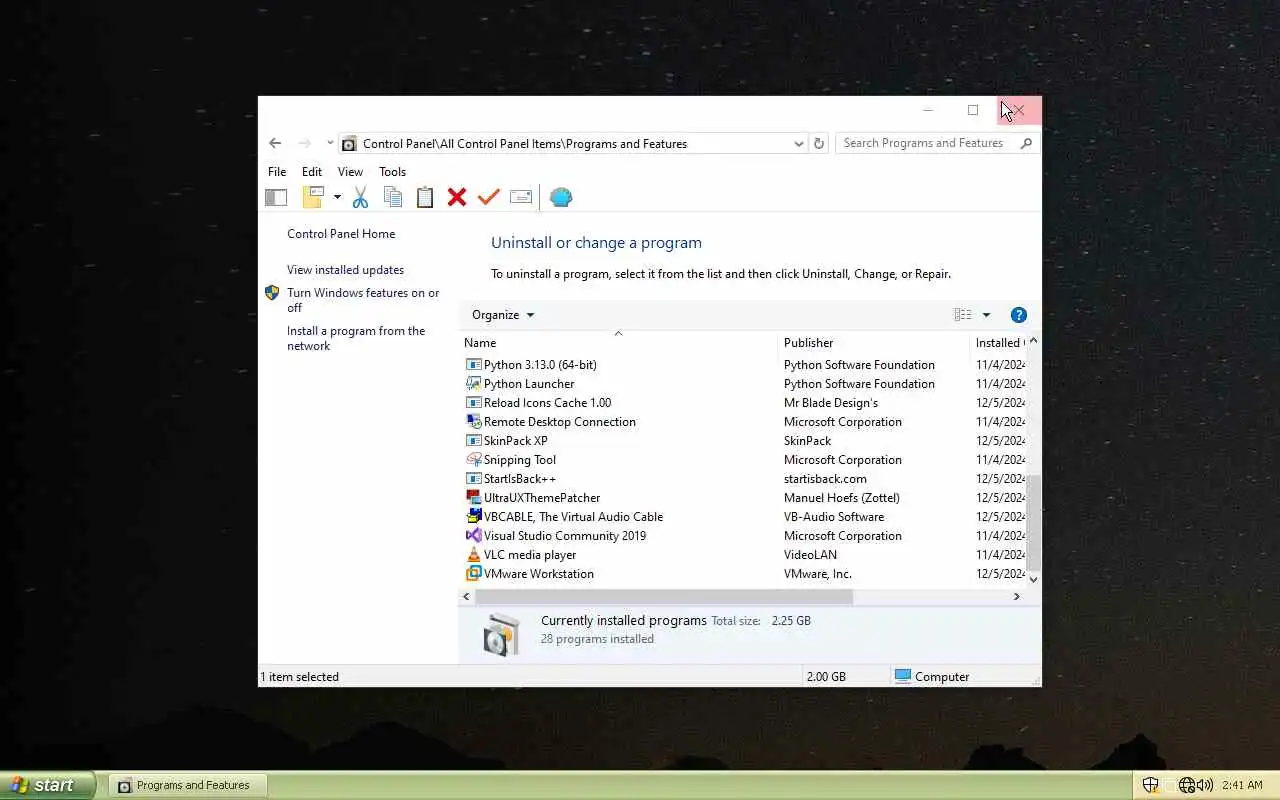Click the change view icon
The image size is (1280, 800).
[x=962, y=315]
